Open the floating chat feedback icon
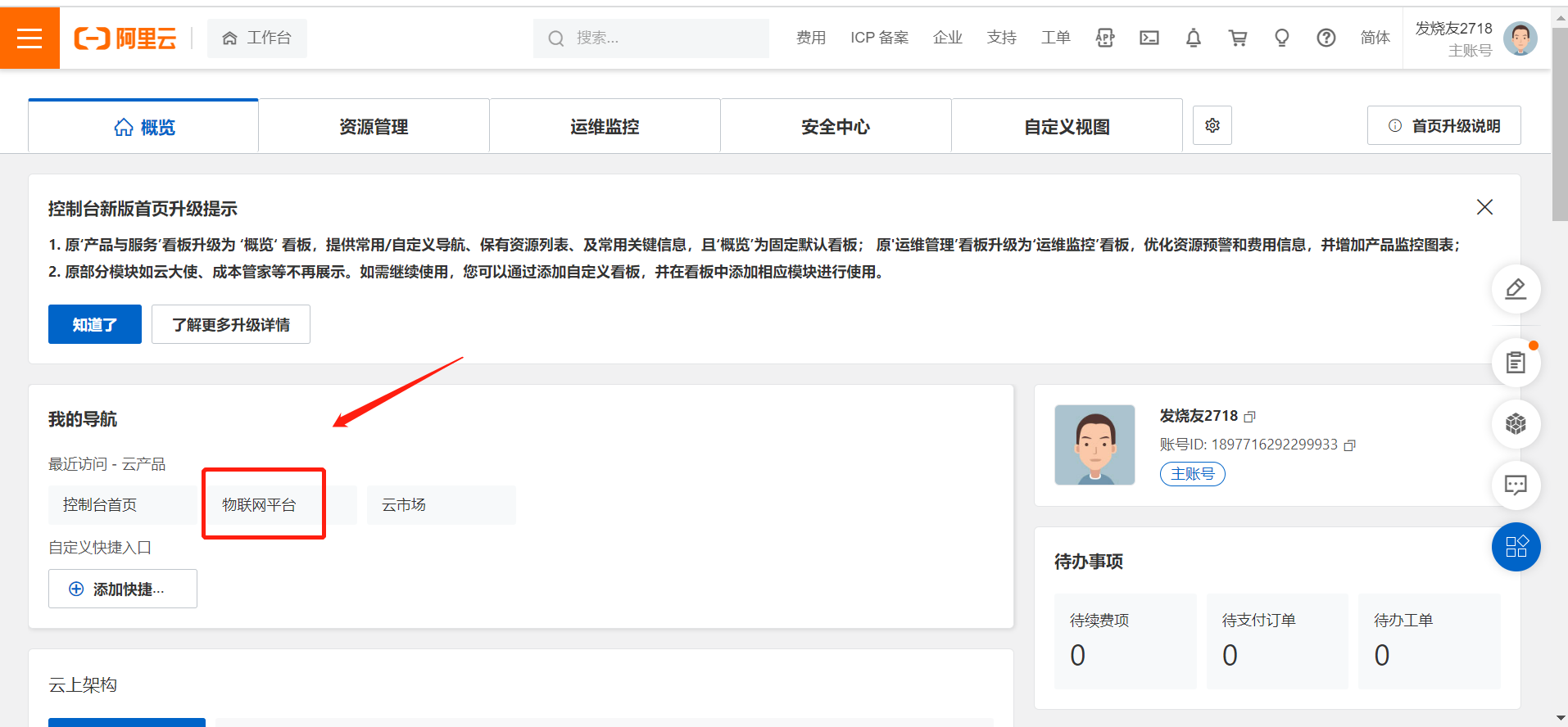The width and height of the screenshot is (1568, 727). 1516,485
